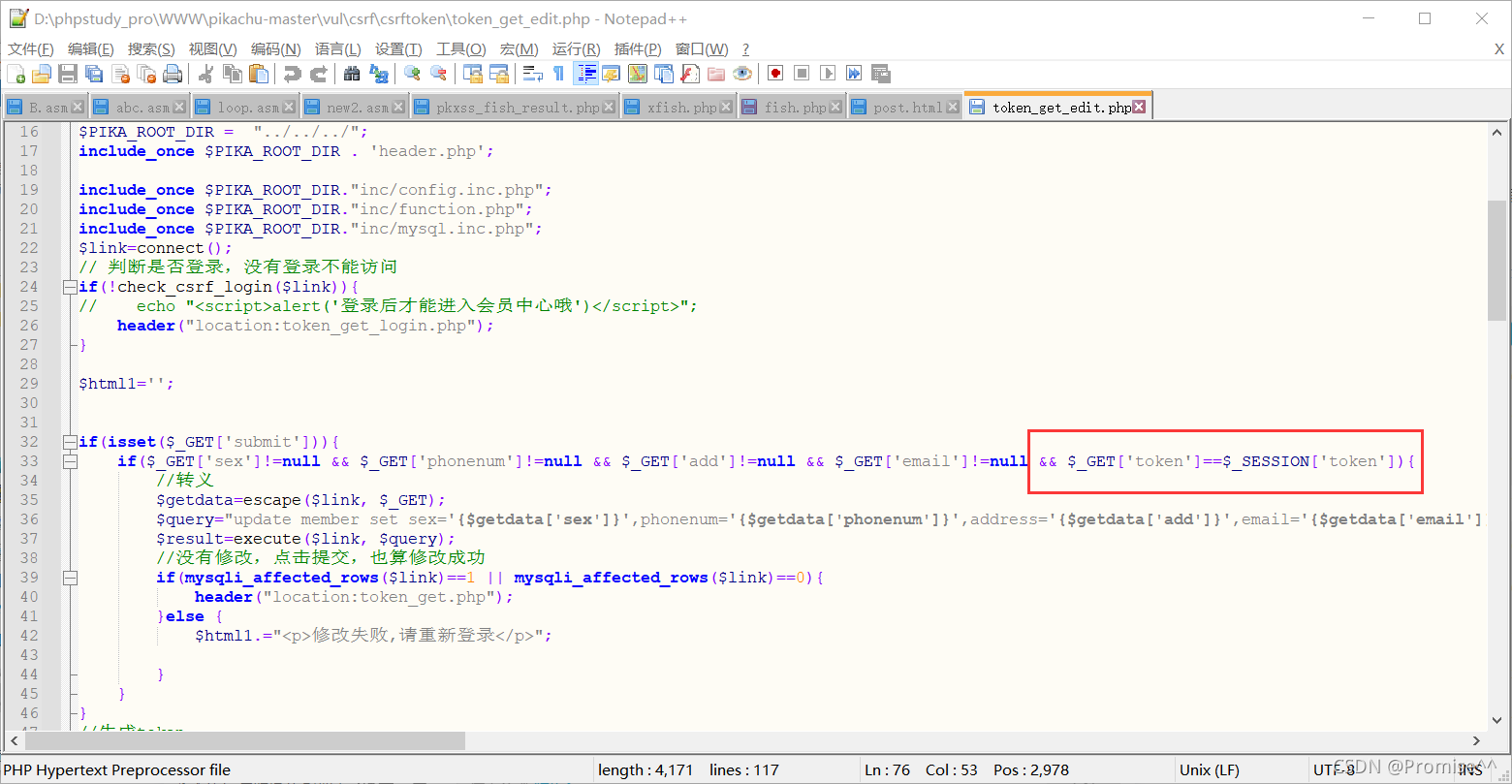The height and width of the screenshot is (784, 1512).
Task: Undo the last edit
Action: (x=292, y=74)
